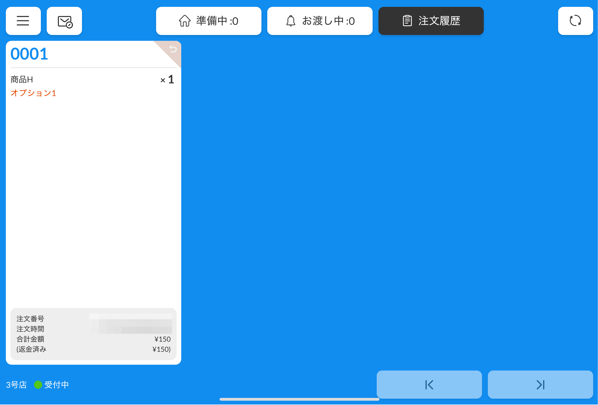The image size is (598, 405).
Task: Click the clipboard icon in 注文履歴 tab
Action: (407, 21)
